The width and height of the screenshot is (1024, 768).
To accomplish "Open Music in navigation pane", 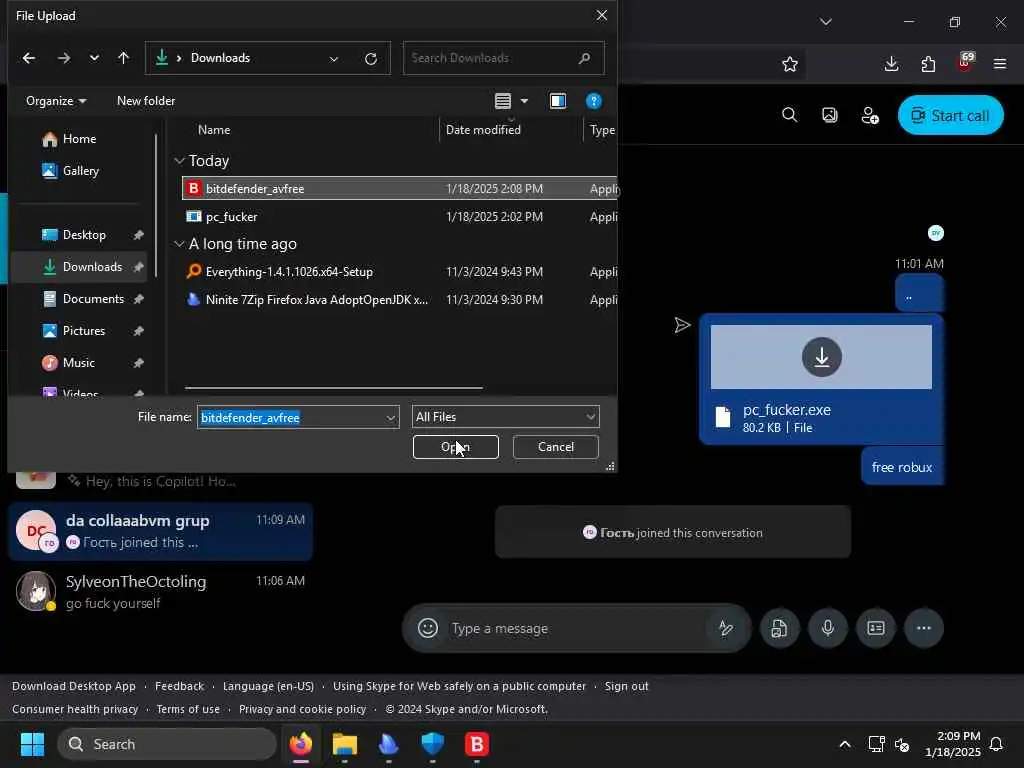I will coord(78,362).
